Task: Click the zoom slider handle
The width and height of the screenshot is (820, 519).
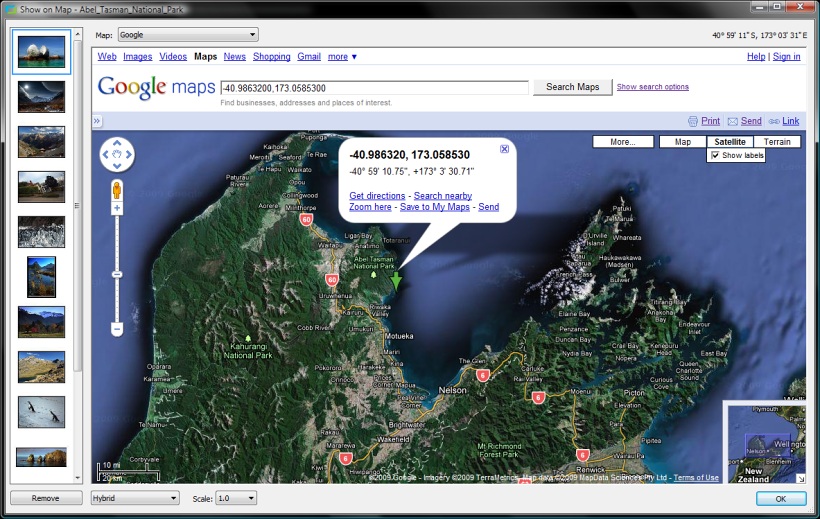Action: pyautogui.click(x=117, y=274)
